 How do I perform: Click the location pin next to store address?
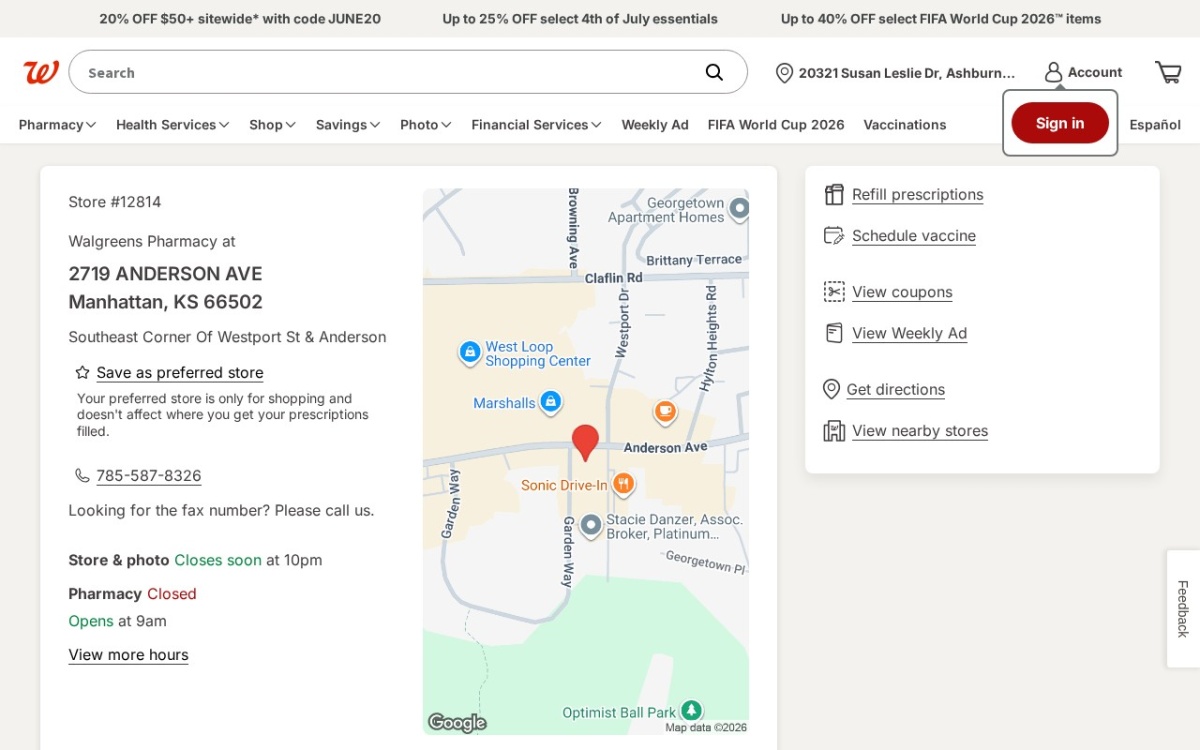coord(784,73)
